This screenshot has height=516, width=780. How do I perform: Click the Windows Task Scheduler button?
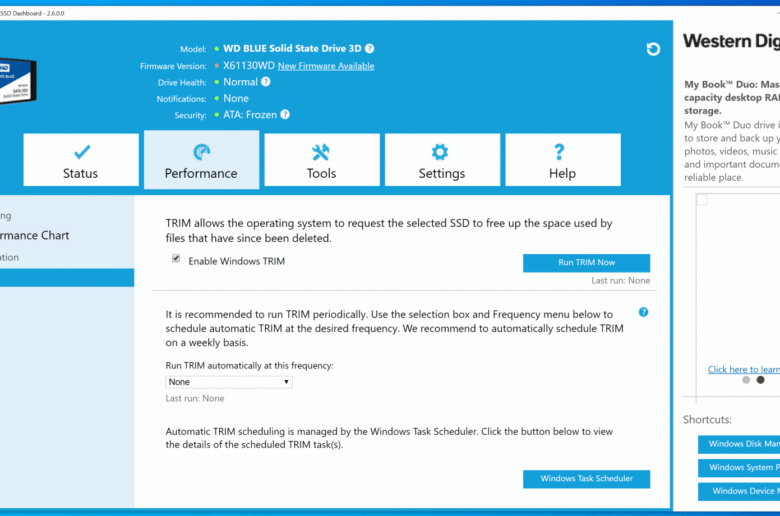[x=586, y=479]
